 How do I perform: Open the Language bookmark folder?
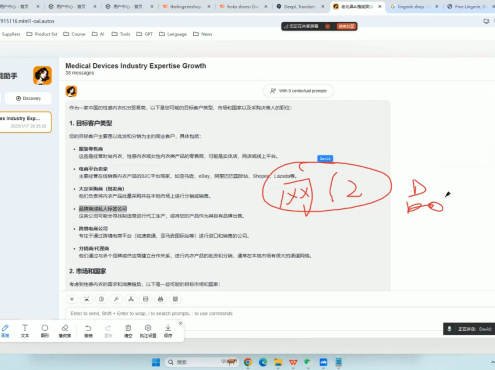pos(173,34)
